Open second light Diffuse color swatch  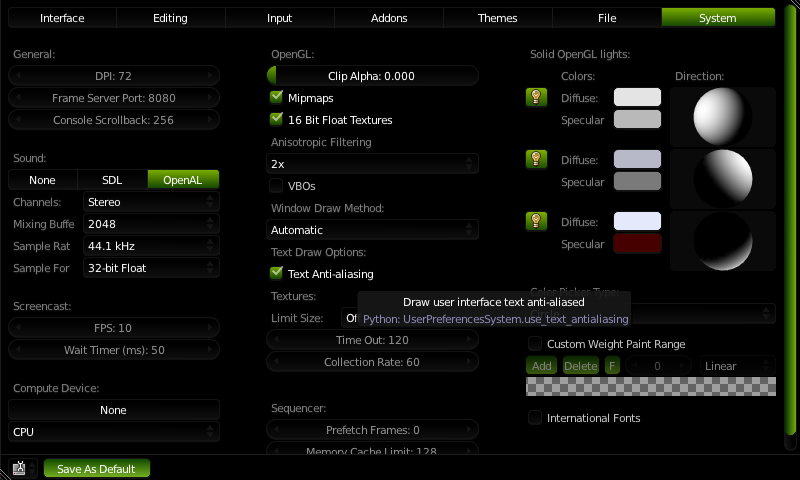click(x=637, y=159)
